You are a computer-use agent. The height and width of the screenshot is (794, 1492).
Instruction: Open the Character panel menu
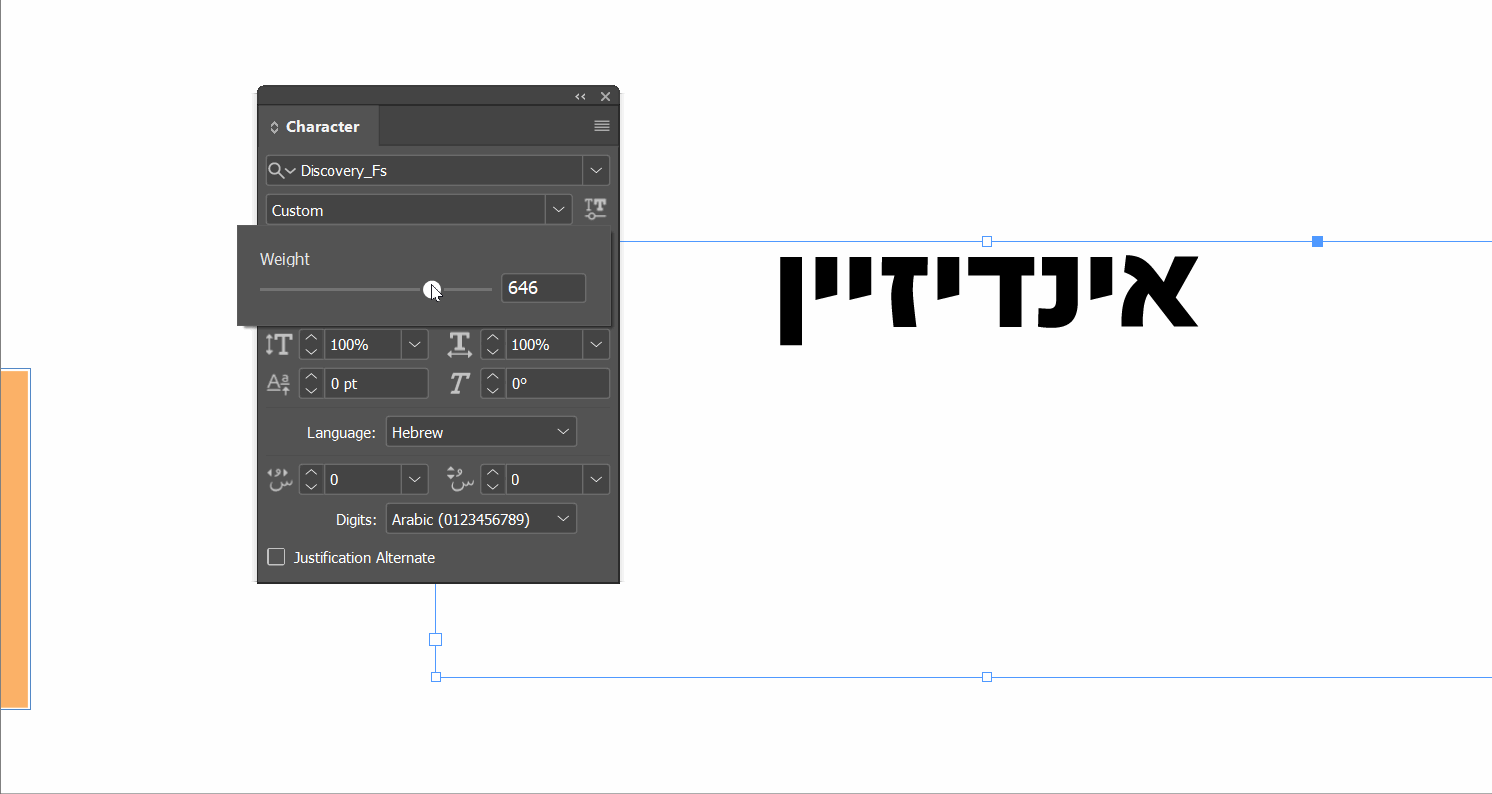tap(601, 126)
